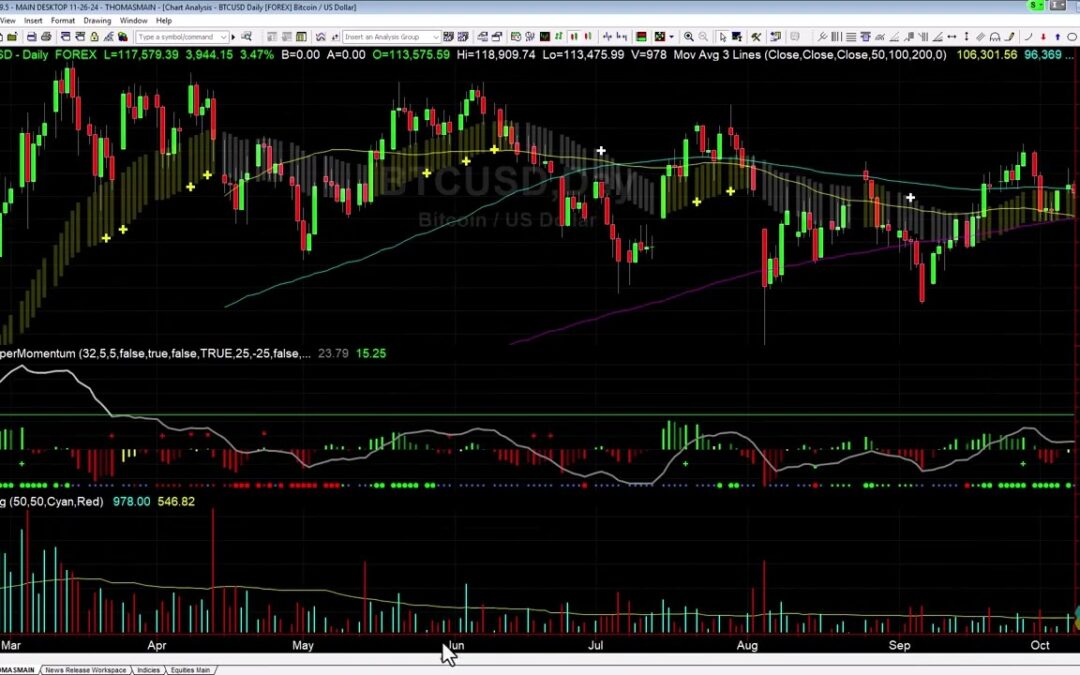Click the lock toolbar icon
Viewport: 1080px width, 675px height.
point(94,37)
